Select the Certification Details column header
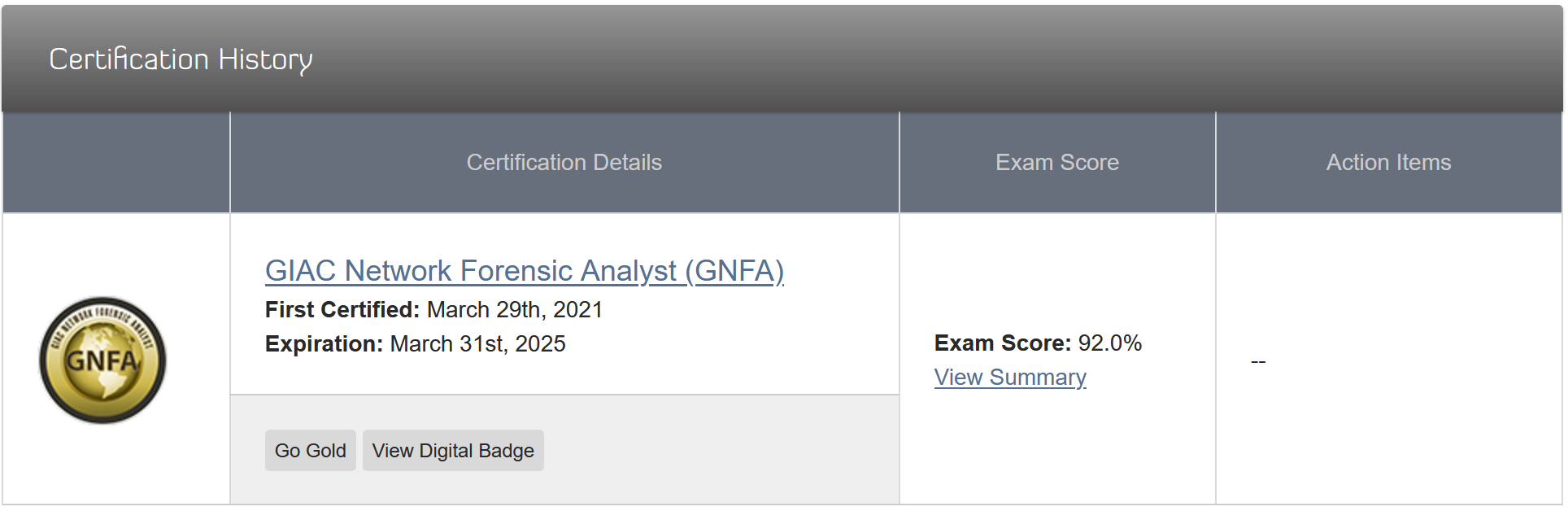Image resolution: width=1568 pixels, height=511 pixels. click(564, 163)
